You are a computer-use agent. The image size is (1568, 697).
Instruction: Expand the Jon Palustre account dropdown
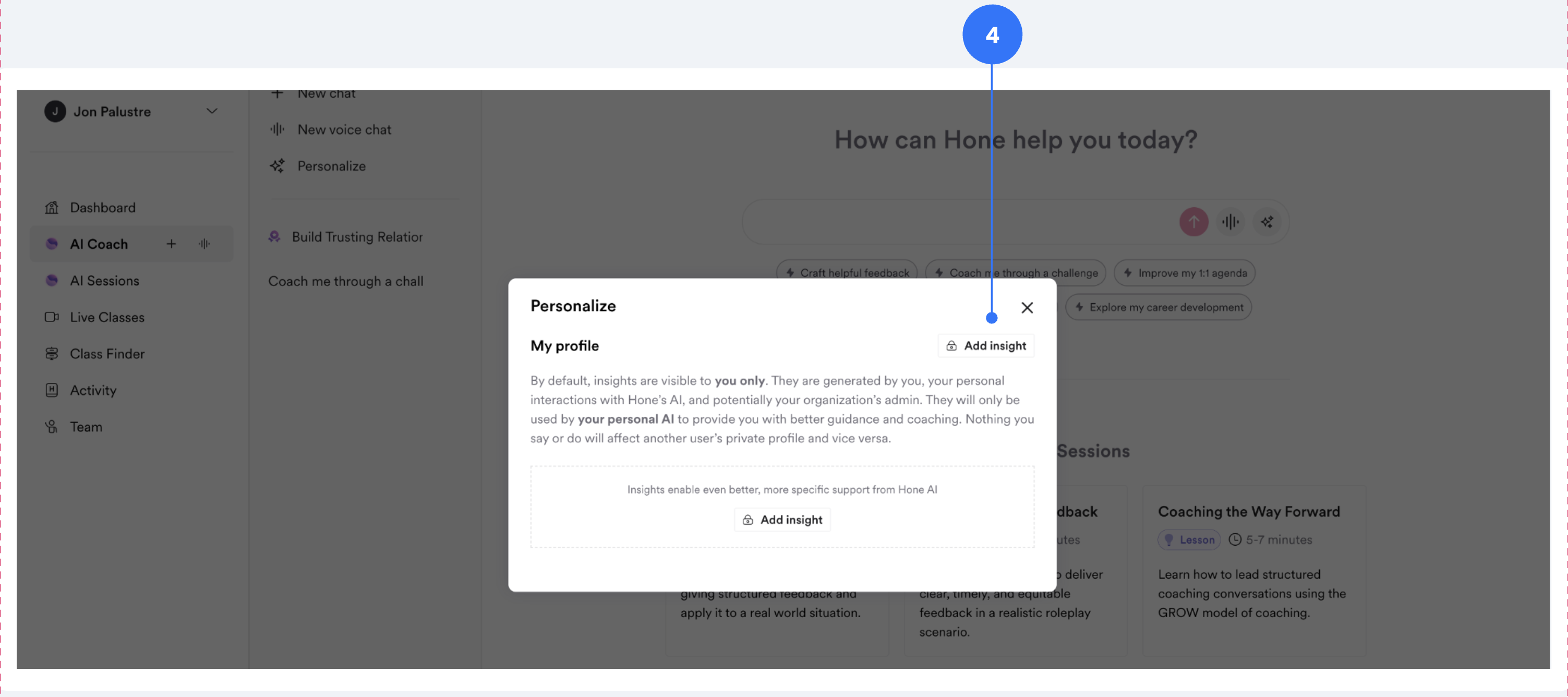coord(212,112)
